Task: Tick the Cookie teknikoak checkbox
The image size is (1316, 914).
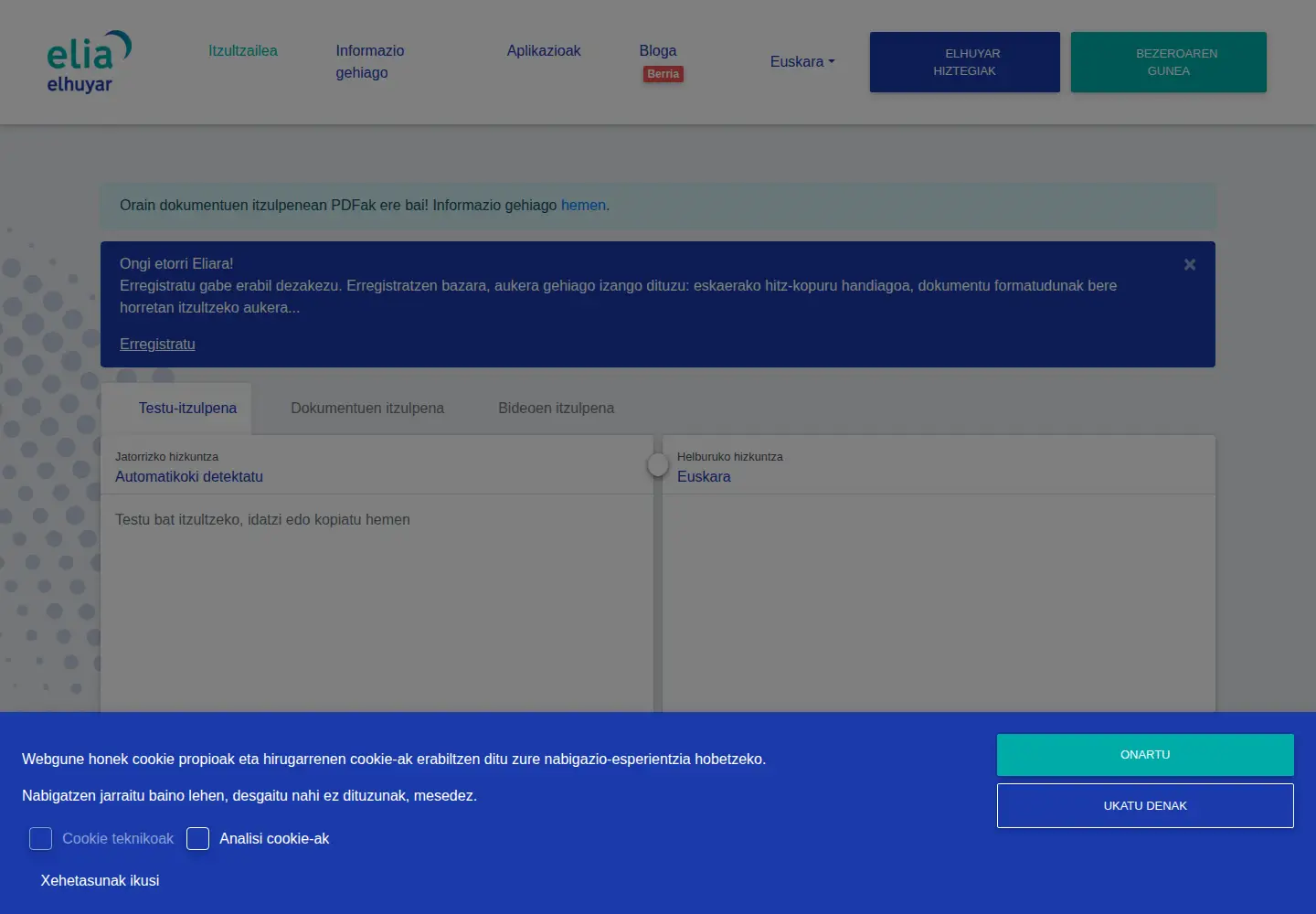Action: (x=40, y=838)
